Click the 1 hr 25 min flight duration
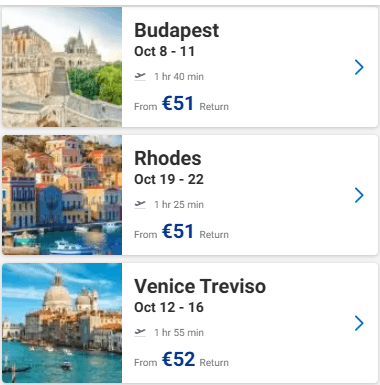 pos(179,204)
